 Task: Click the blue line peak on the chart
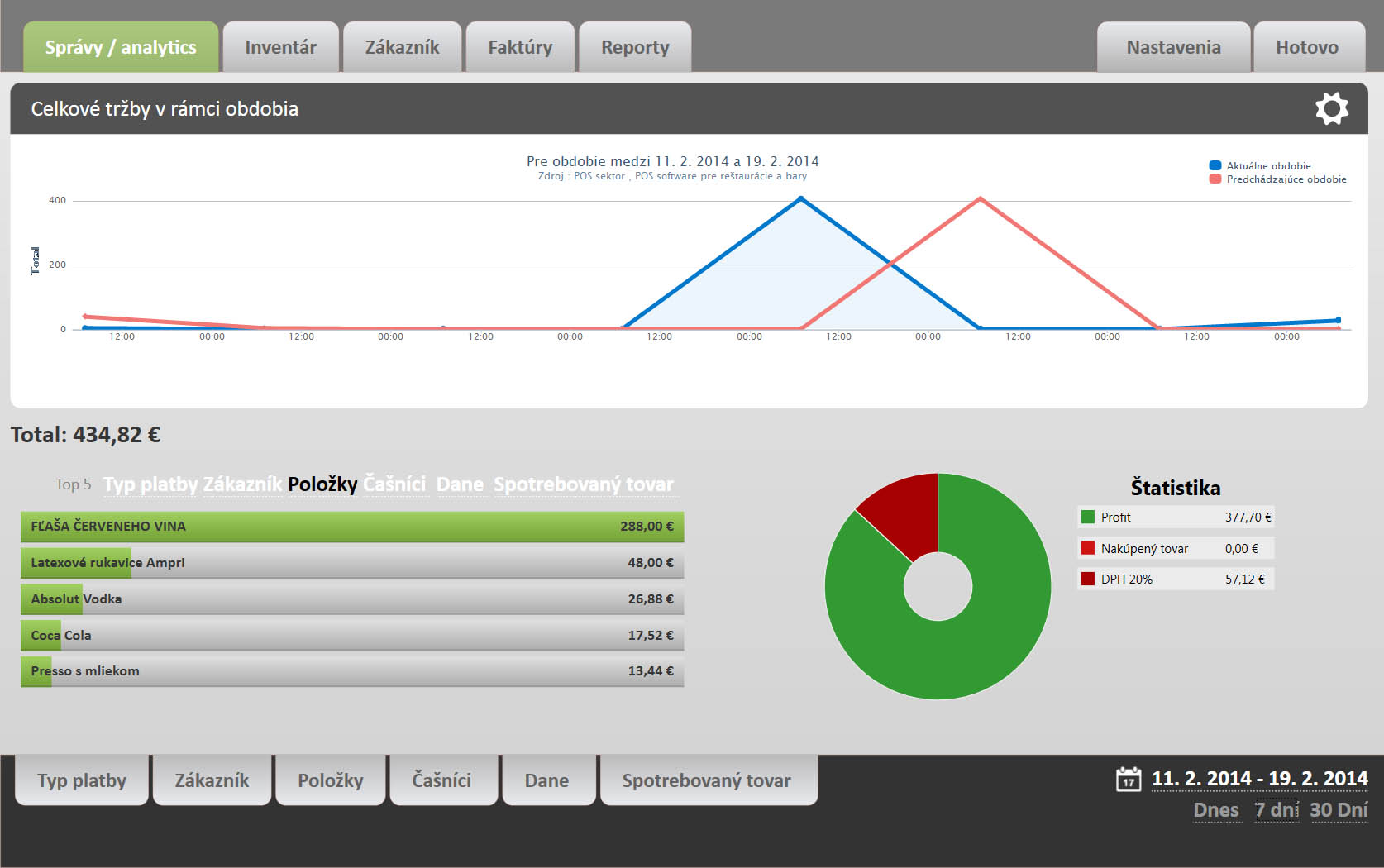(800, 198)
